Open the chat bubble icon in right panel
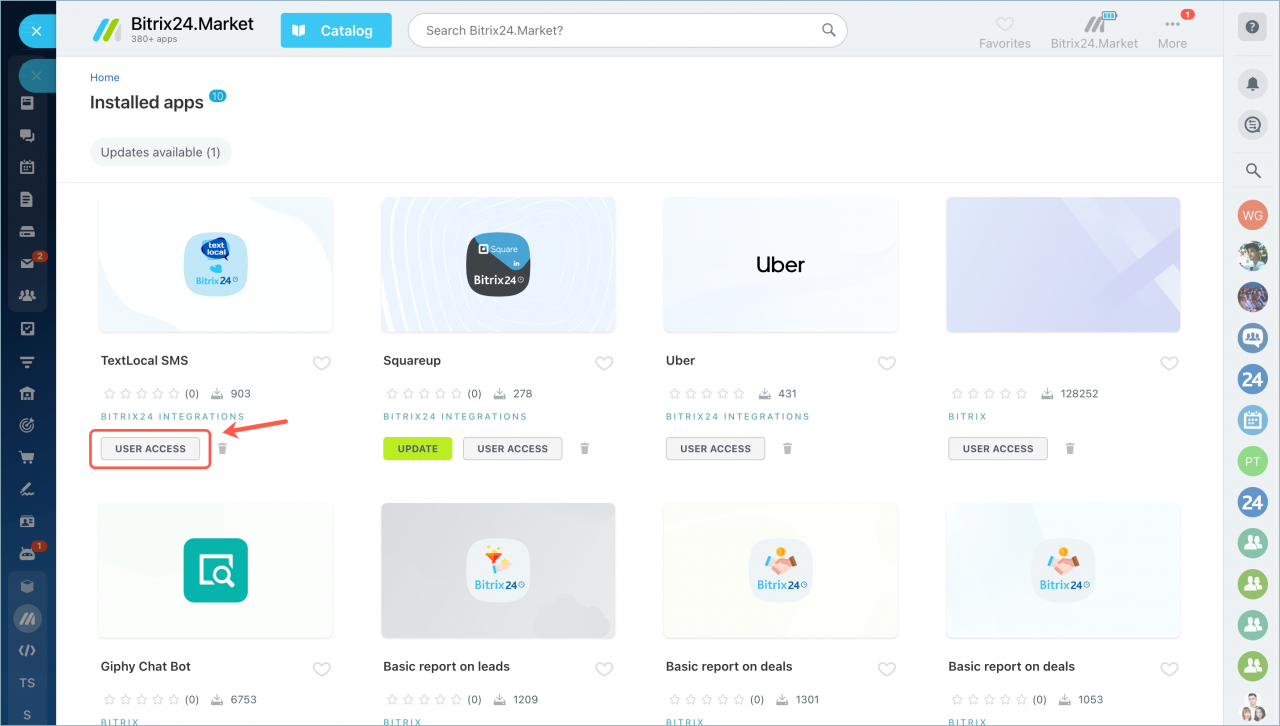Viewport: 1280px width, 726px height. (x=1253, y=125)
